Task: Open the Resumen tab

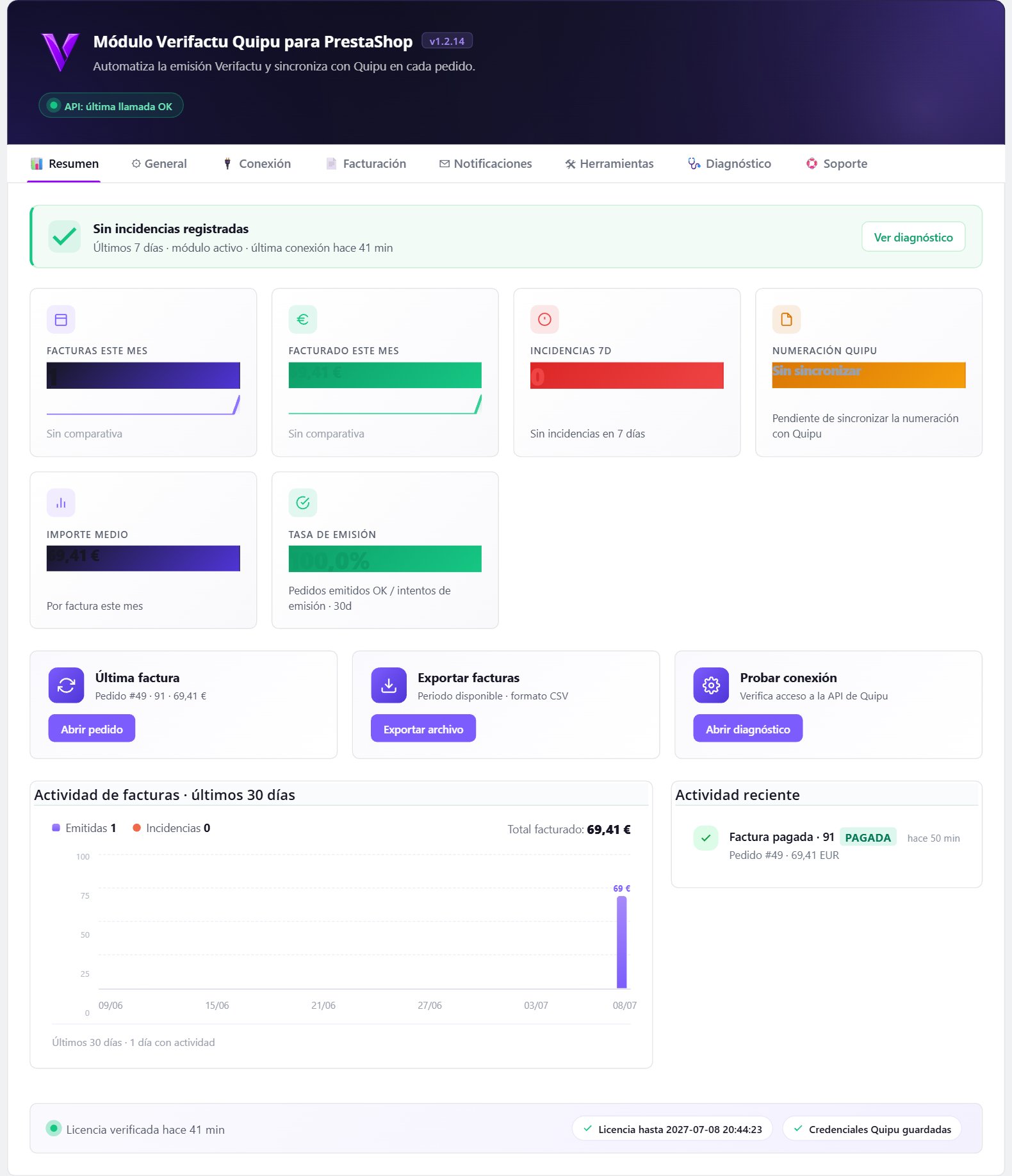Action: coord(64,164)
